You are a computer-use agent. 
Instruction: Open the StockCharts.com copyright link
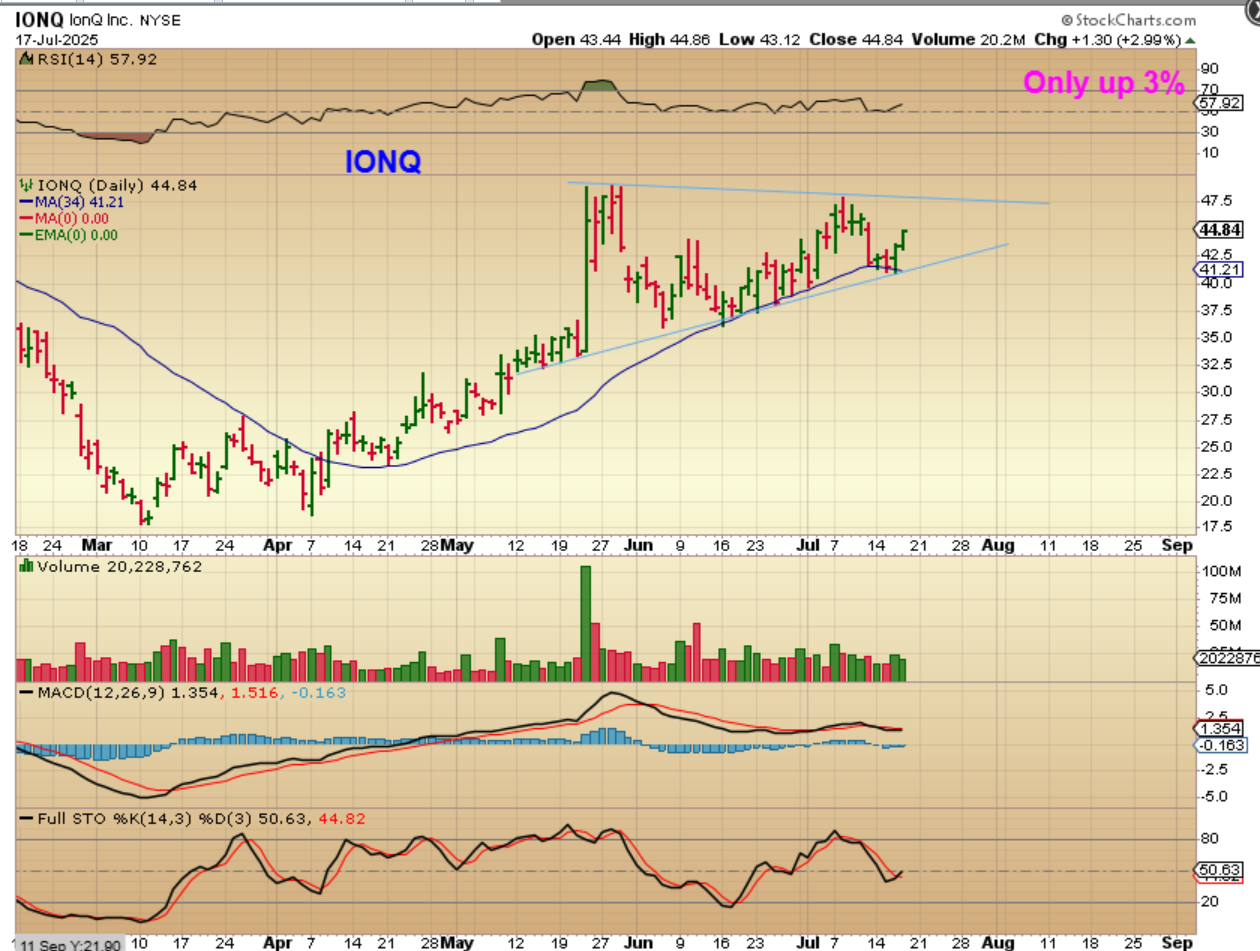coord(1128,19)
